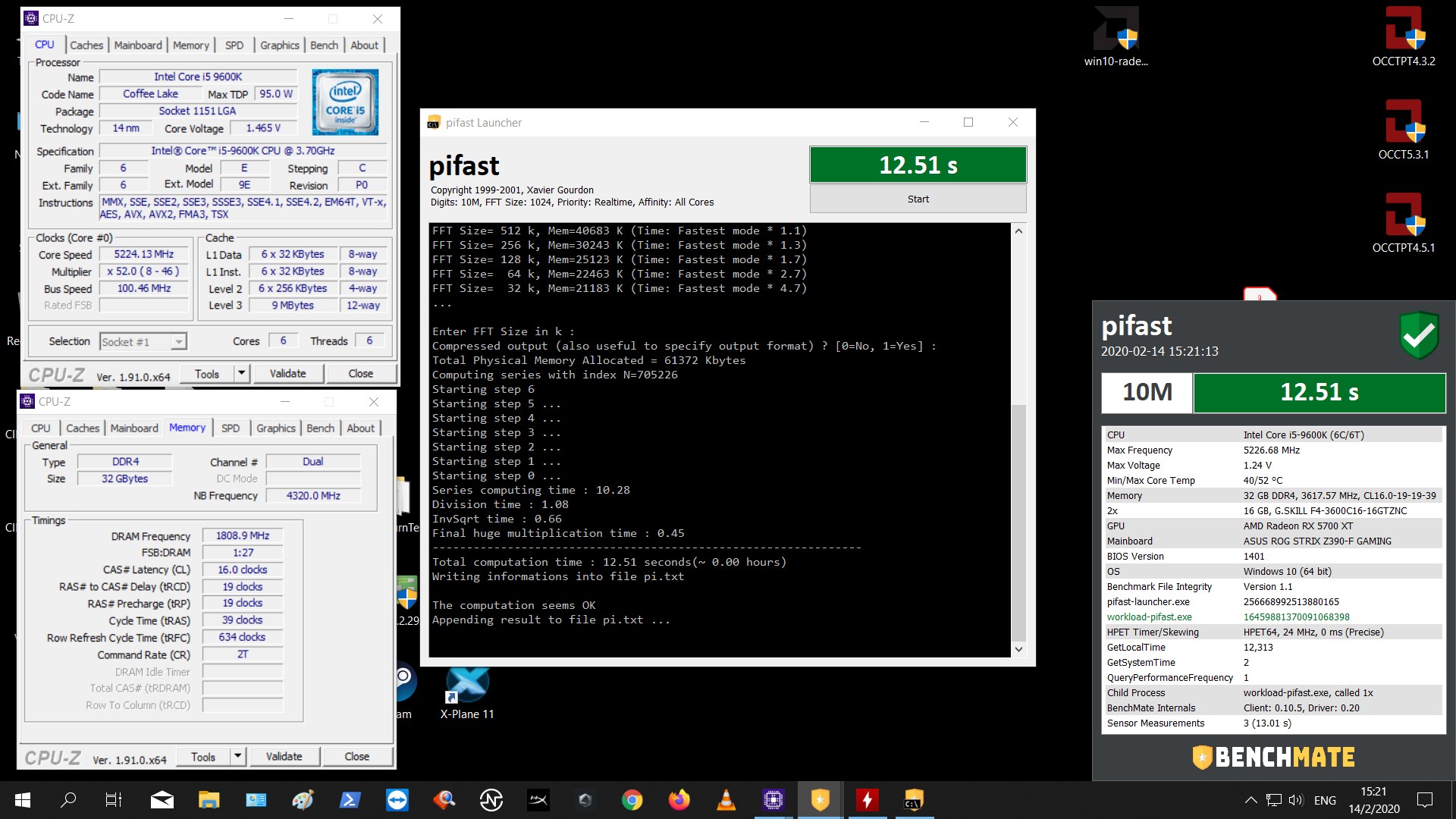
Task: Click the Intel Core i5 logo image
Action: 345,102
